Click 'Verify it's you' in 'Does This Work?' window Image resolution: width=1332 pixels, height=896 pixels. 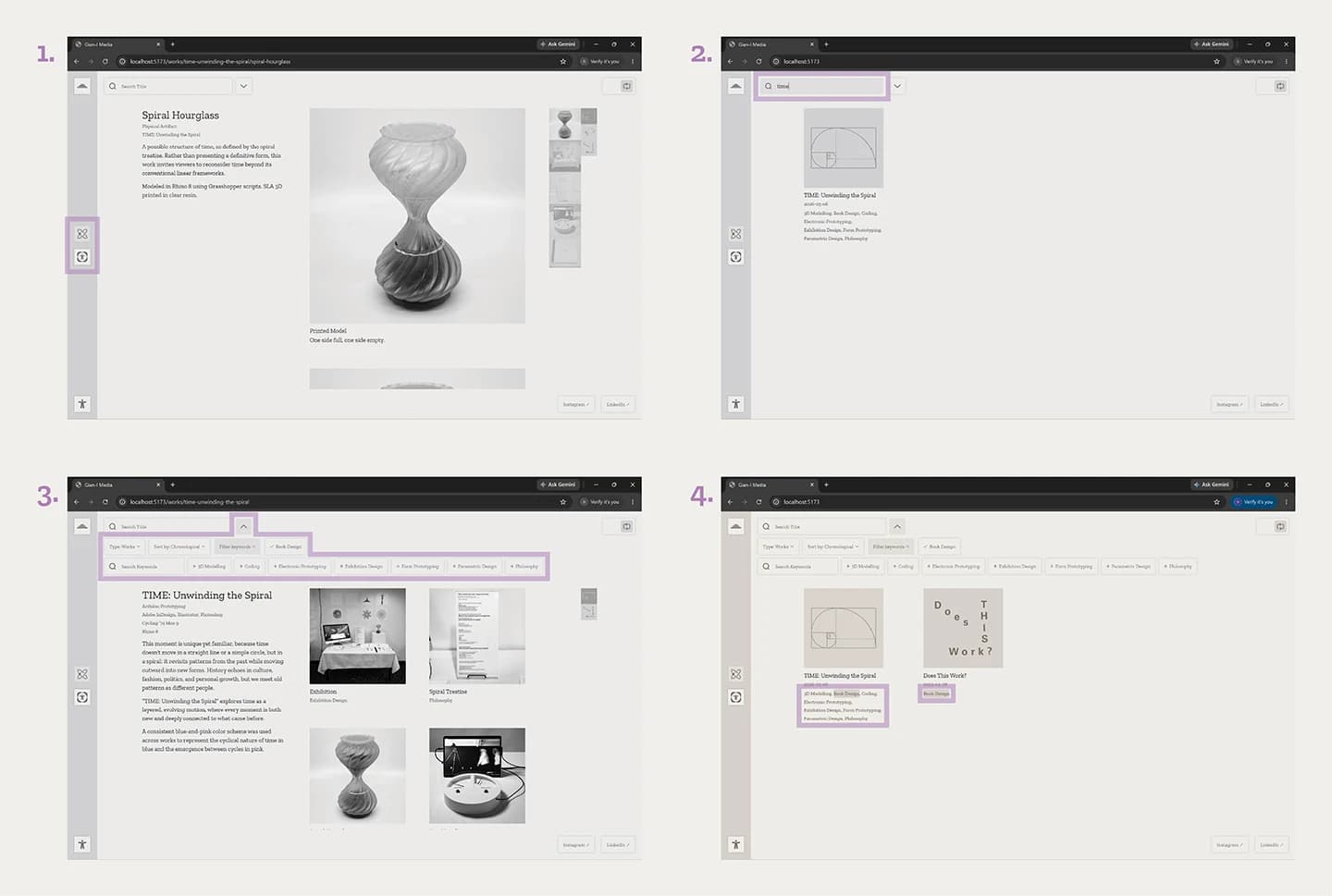tap(1254, 502)
